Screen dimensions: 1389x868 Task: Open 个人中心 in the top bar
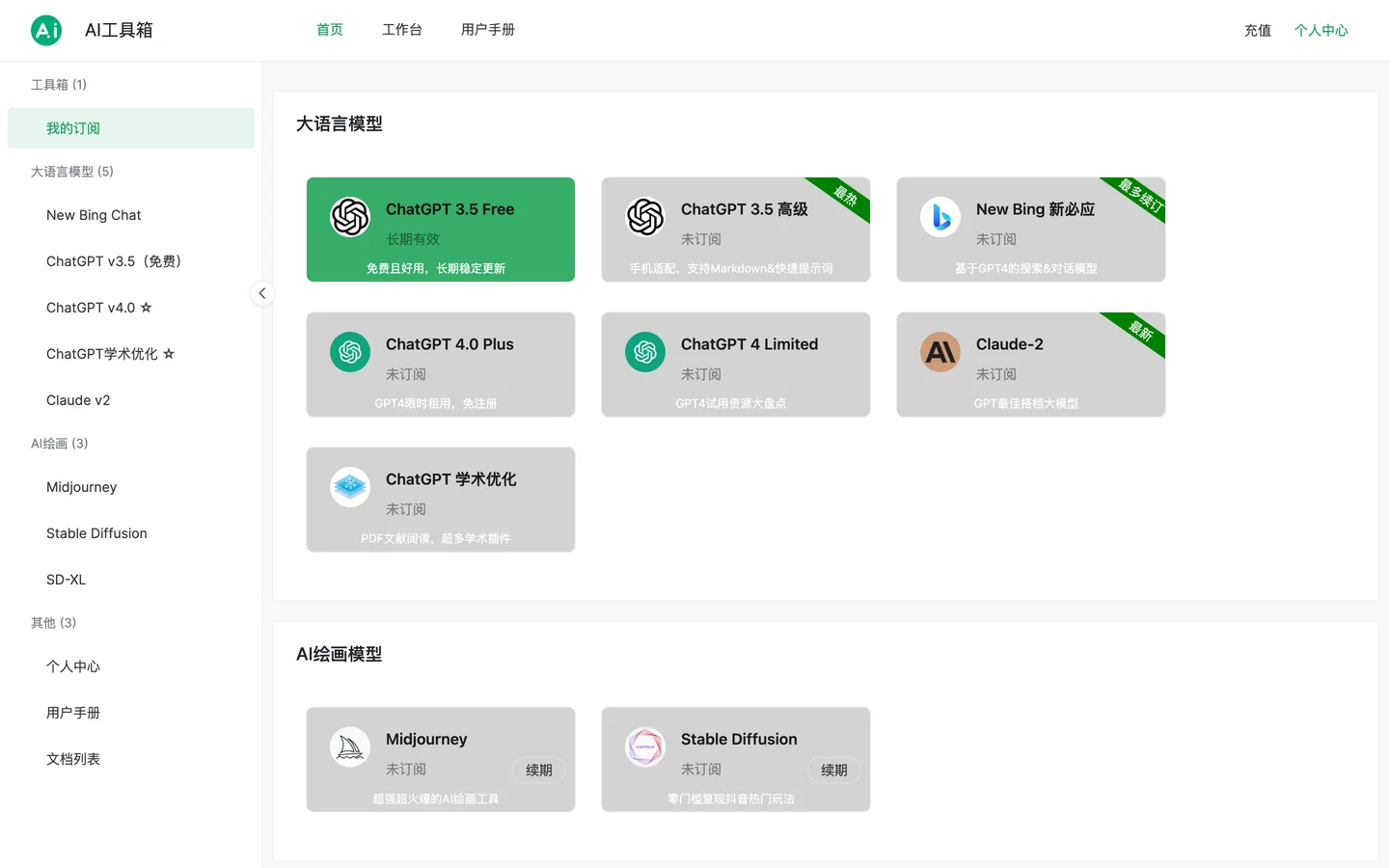tap(1321, 31)
